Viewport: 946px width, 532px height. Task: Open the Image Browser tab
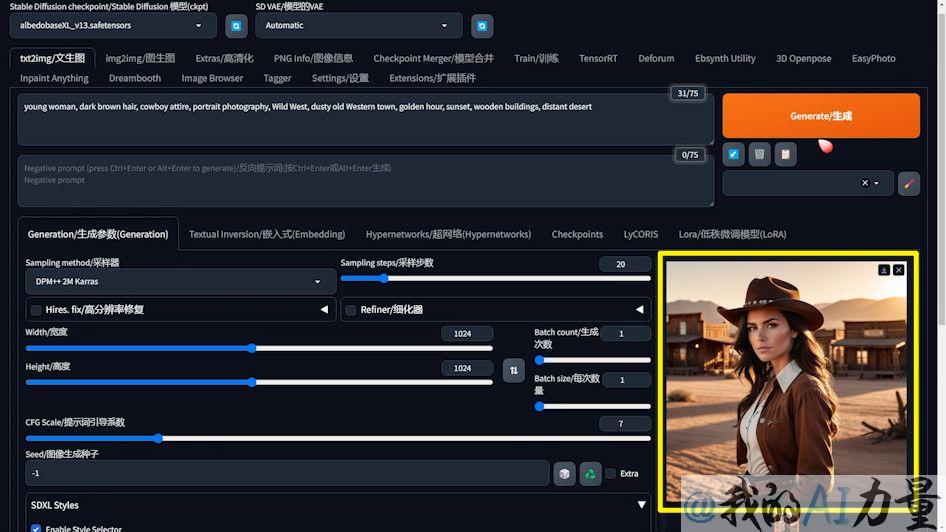click(x=212, y=78)
